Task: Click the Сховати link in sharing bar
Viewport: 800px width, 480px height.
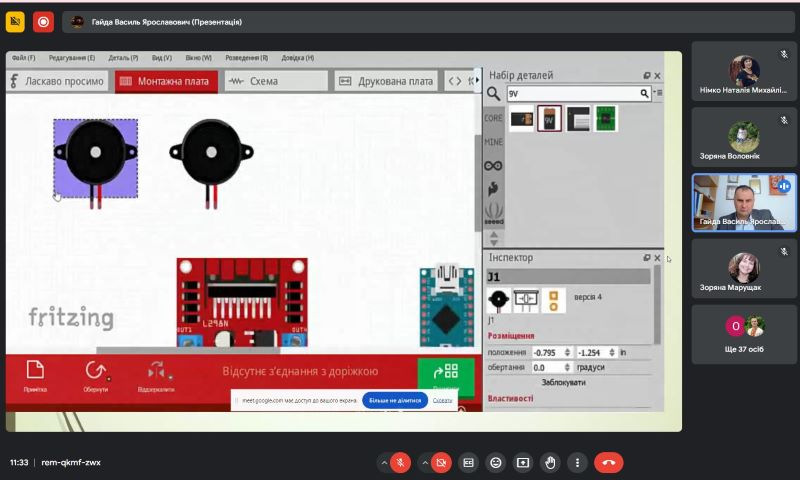Action: pos(442,400)
